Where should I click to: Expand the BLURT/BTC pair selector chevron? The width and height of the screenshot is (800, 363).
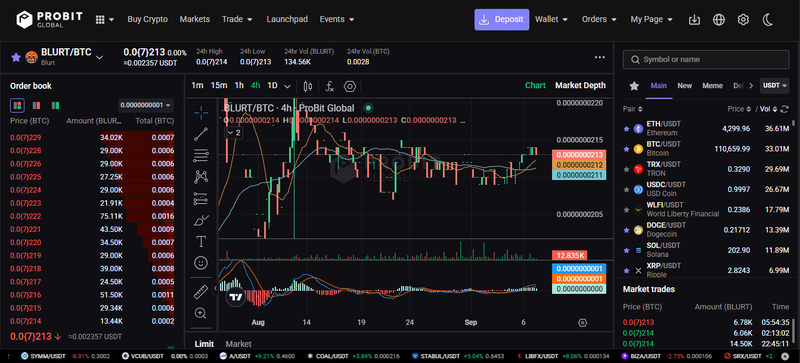[99, 57]
